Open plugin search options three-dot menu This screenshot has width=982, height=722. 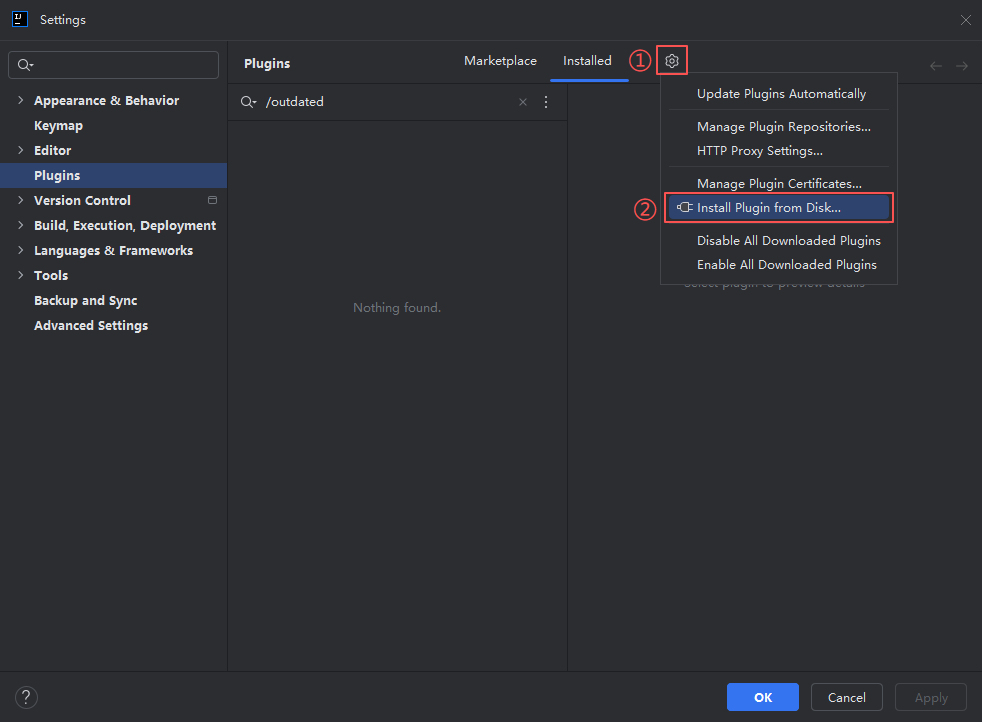546,102
